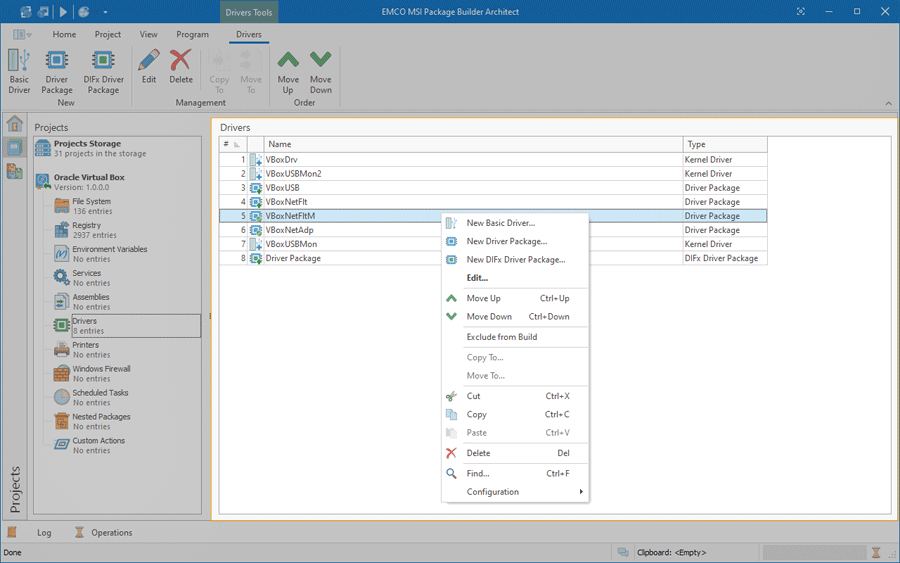Switch to the View ribbon tab
900x563 pixels.
[x=149, y=34]
